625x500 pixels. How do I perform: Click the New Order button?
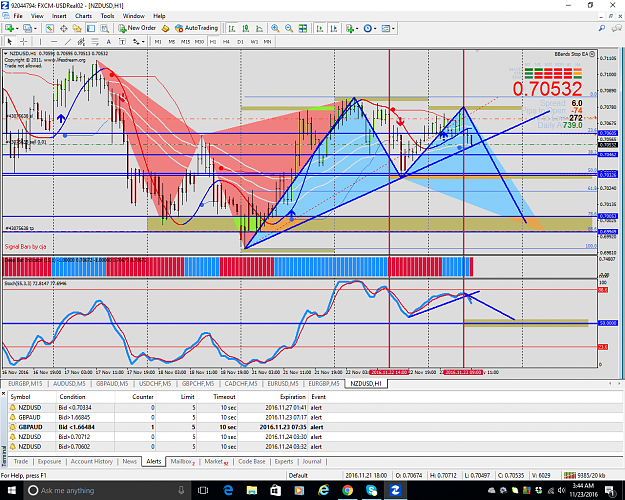pos(138,28)
